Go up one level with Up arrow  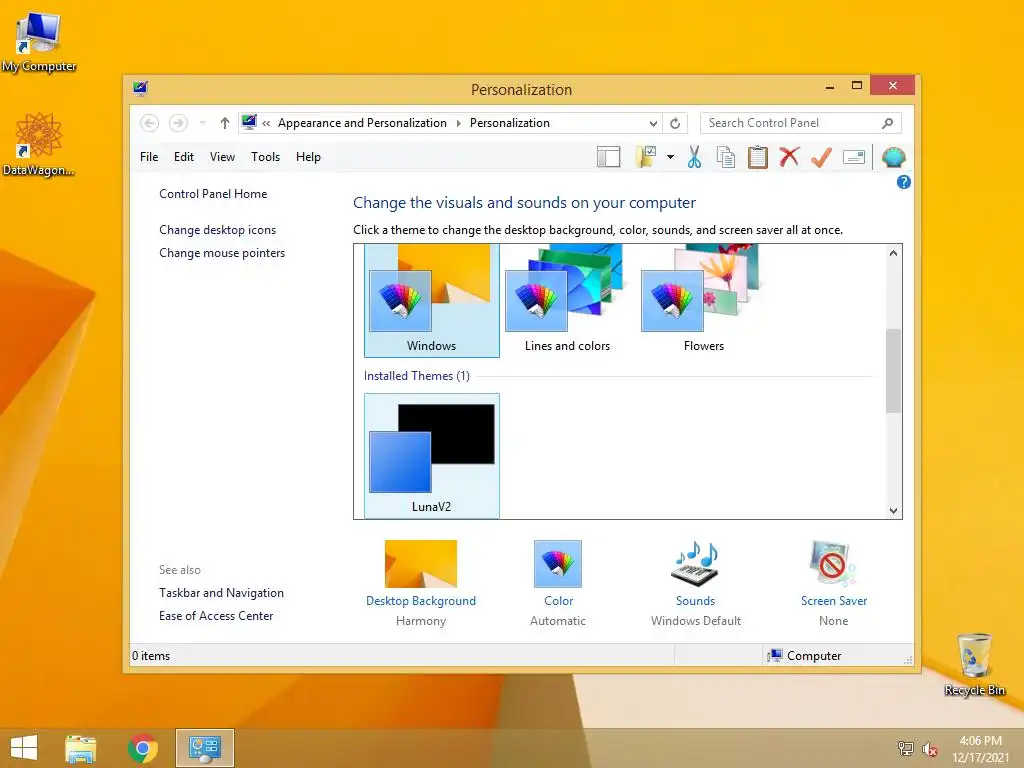225,123
